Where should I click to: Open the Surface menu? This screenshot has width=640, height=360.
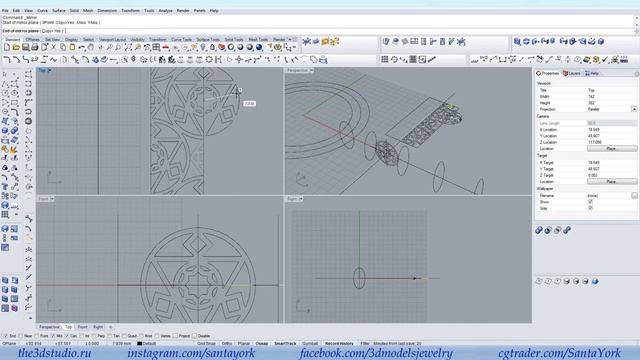[x=59, y=11]
